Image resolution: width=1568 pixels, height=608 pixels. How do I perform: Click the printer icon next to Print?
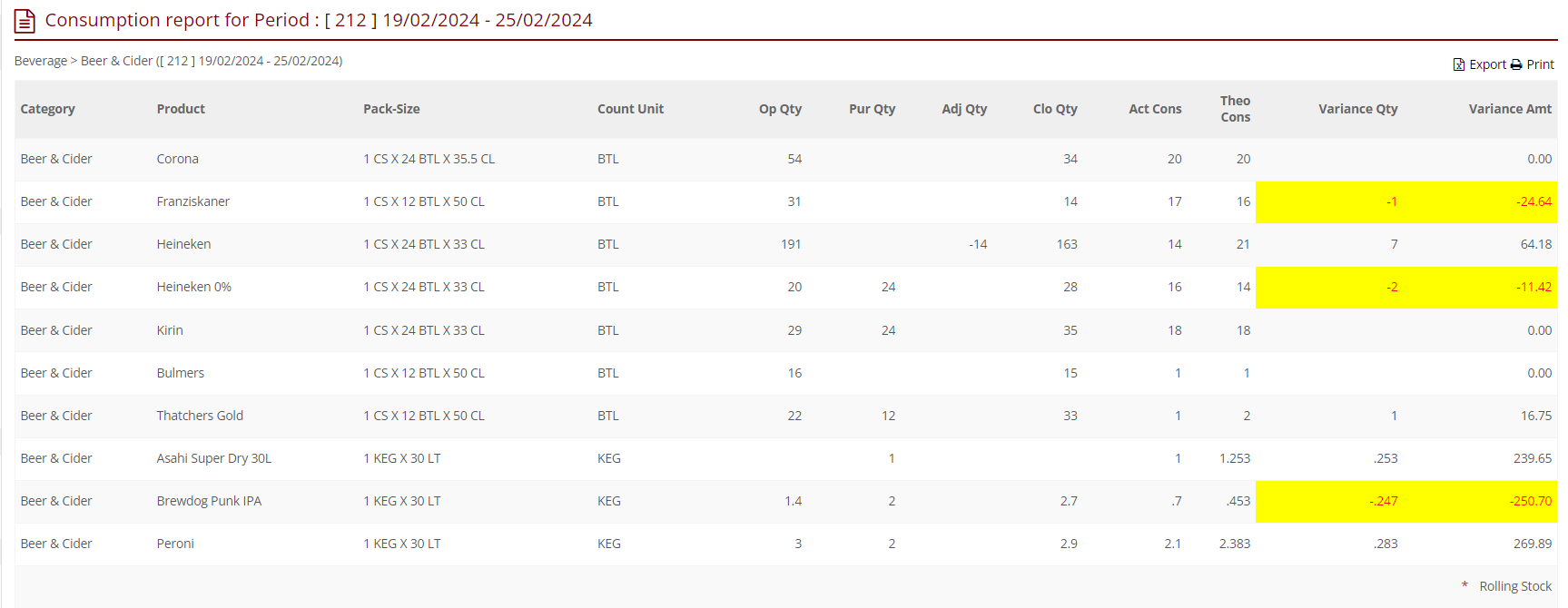(x=1516, y=64)
